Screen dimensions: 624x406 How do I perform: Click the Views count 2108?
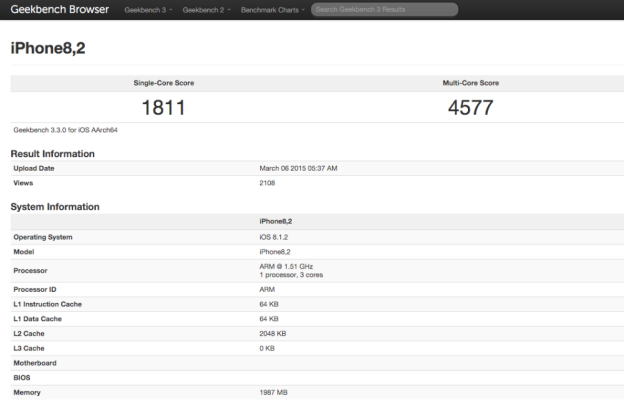(x=267, y=183)
